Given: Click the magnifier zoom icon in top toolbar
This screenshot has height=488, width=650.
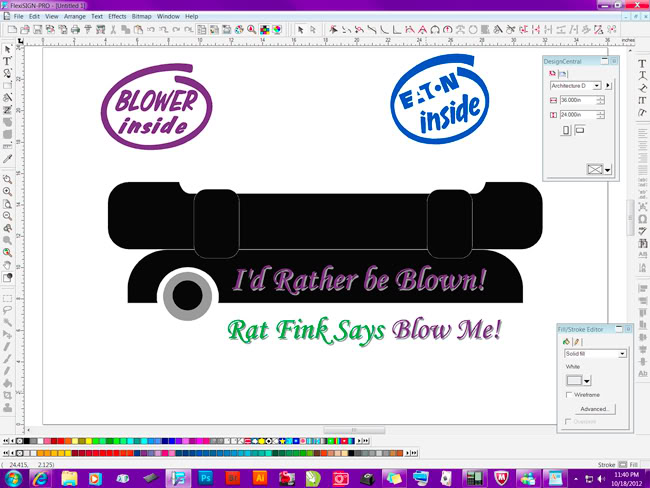Looking at the screenshot, I should tap(252, 29).
